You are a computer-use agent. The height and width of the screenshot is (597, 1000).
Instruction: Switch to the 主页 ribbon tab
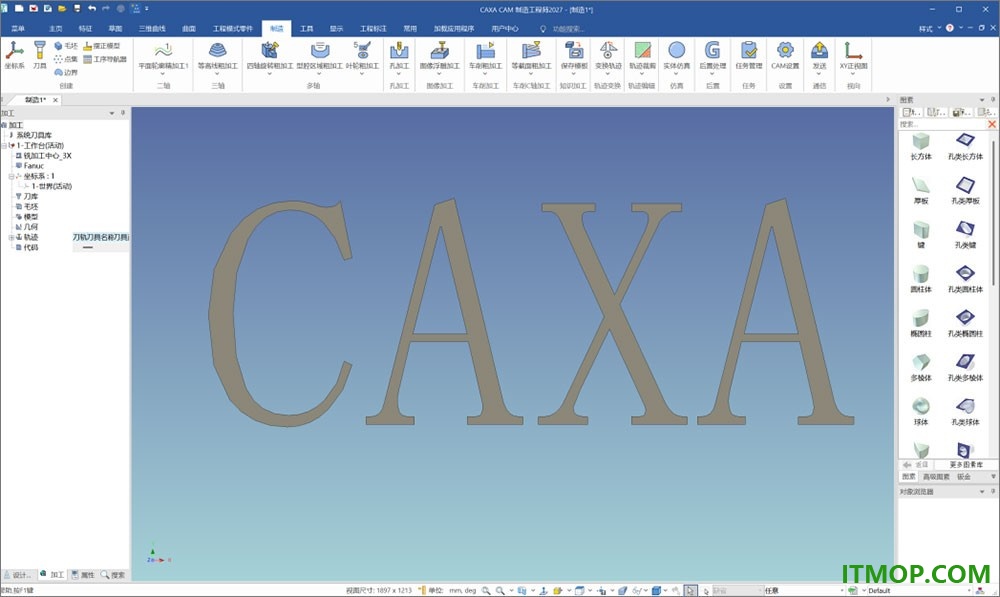[56, 29]
